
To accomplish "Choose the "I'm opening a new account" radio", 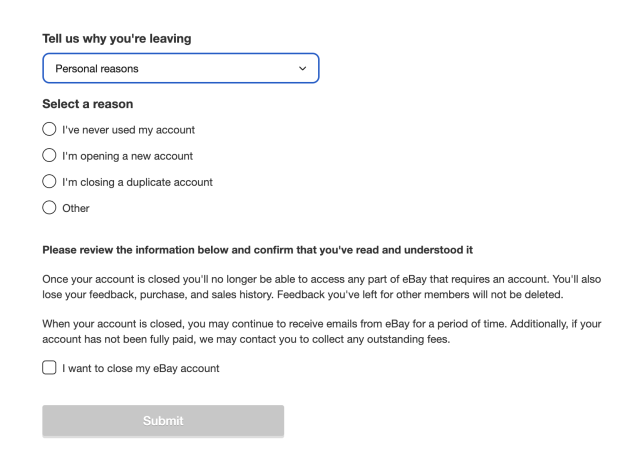I will [49, 155].
